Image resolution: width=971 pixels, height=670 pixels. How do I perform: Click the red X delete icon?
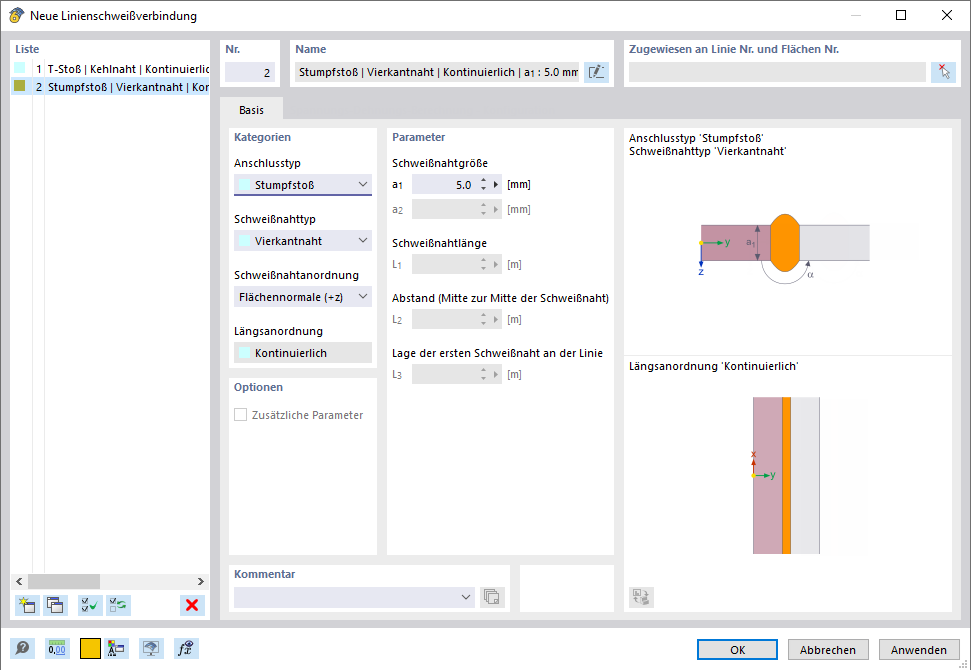(x=192, y=605)
